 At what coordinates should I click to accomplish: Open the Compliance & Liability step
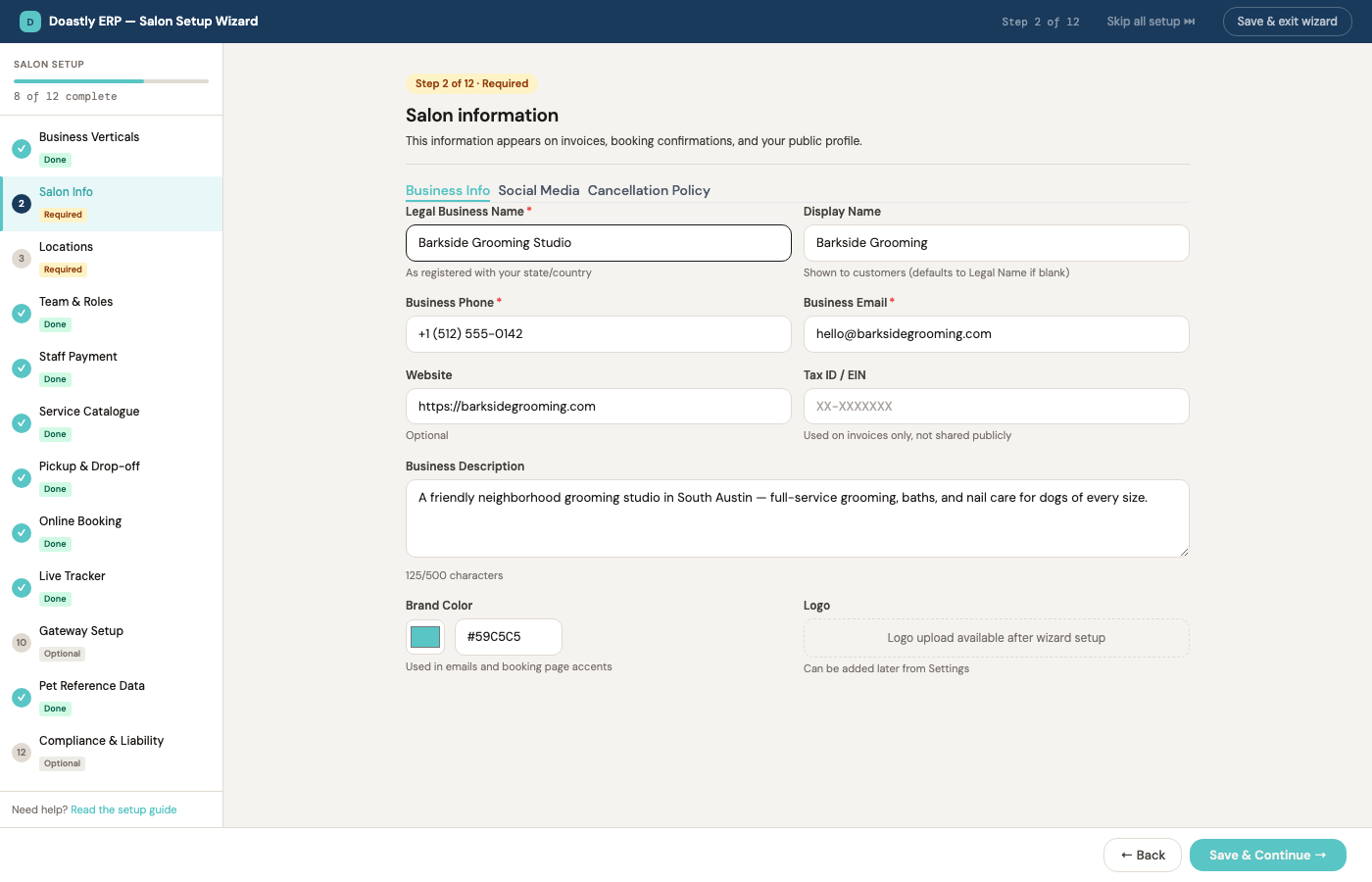112,753
